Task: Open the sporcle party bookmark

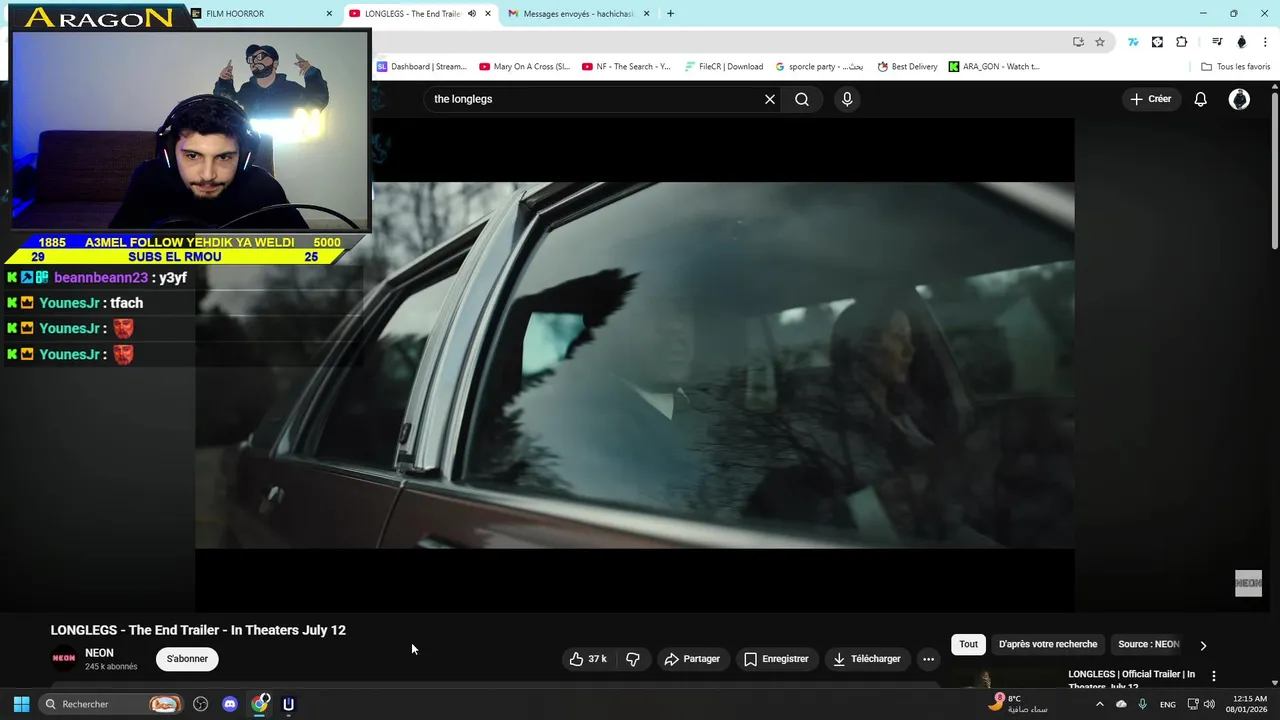Action: tap(819, 67)
